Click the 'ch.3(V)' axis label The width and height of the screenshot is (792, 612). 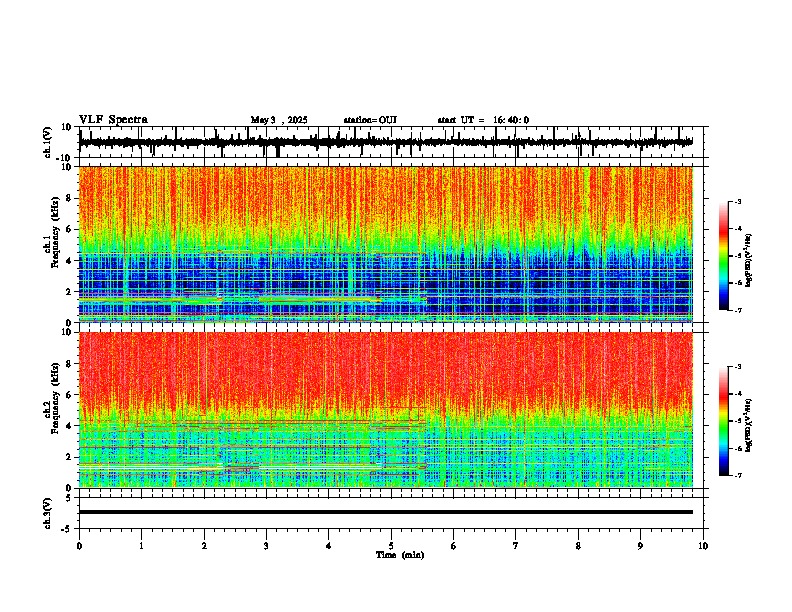pyautogui.click(x=48, y=513)
